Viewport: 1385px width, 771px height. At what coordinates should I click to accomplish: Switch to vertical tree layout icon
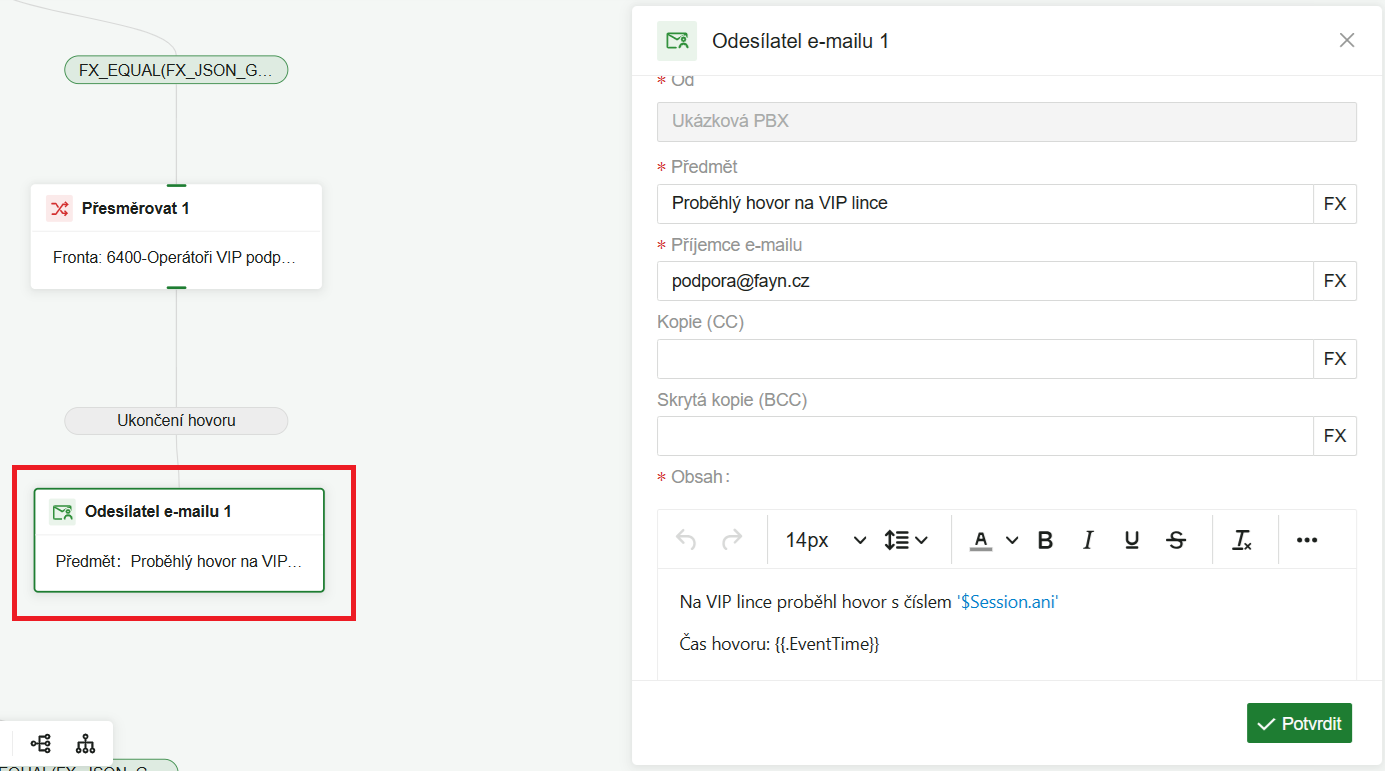86,744
